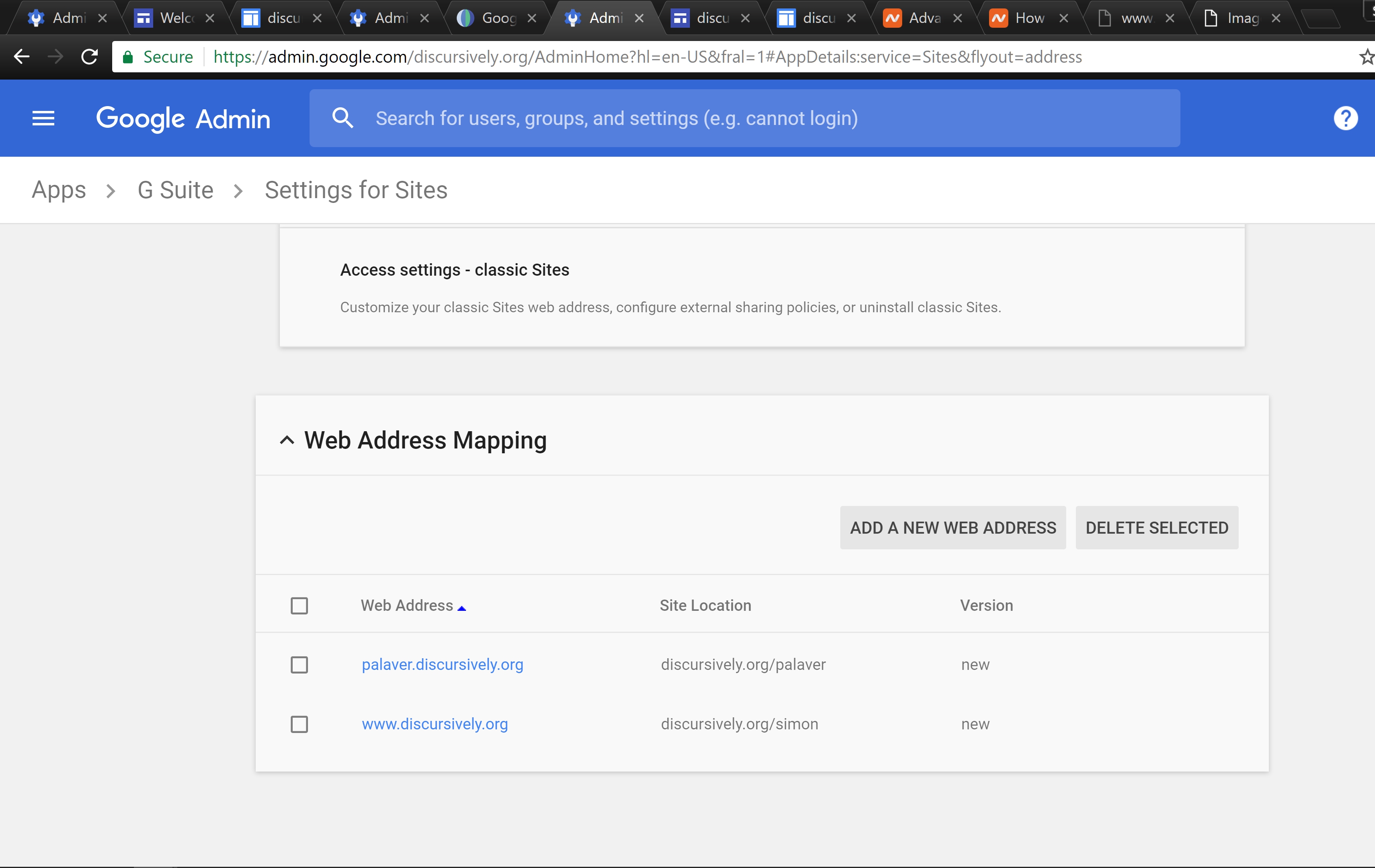Close the Goog tab
This screenshot has height=868, width=1375.
pos(532,18)
